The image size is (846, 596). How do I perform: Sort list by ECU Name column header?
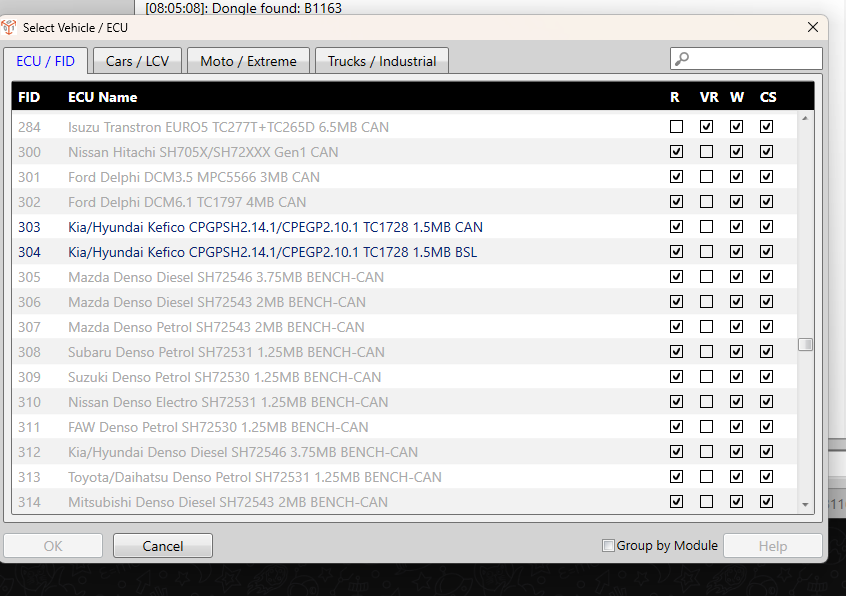[x=102, y=97]
